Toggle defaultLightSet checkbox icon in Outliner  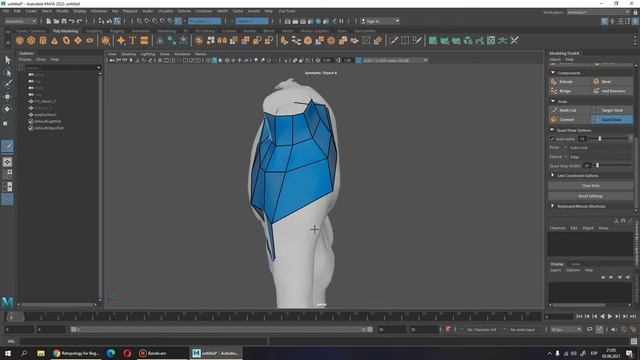coord(31,121)
